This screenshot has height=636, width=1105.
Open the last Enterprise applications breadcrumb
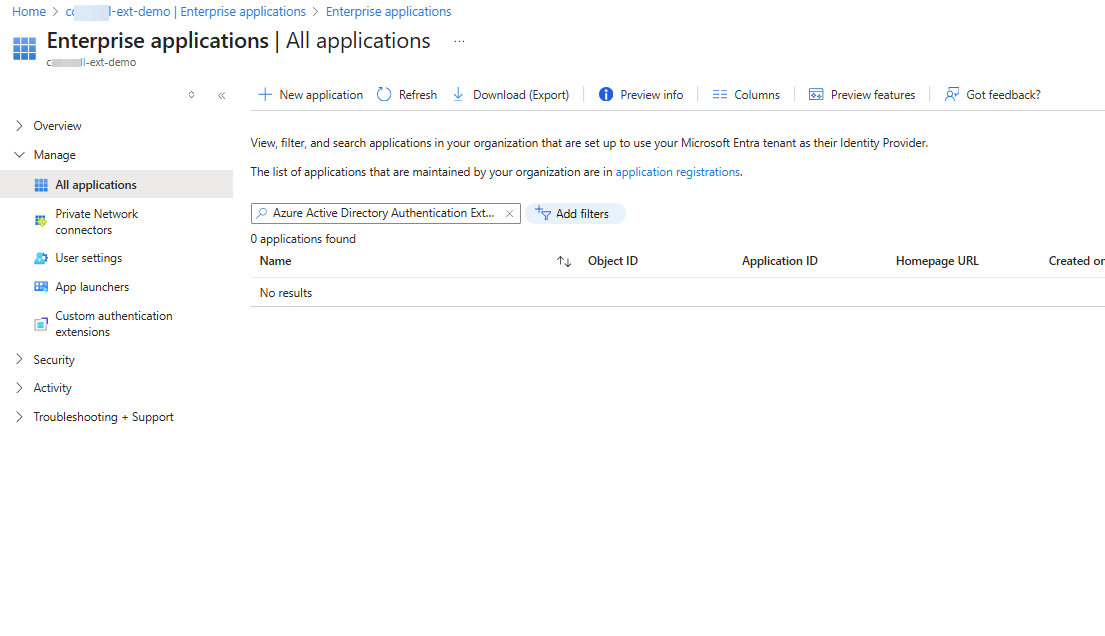(388, 11)
